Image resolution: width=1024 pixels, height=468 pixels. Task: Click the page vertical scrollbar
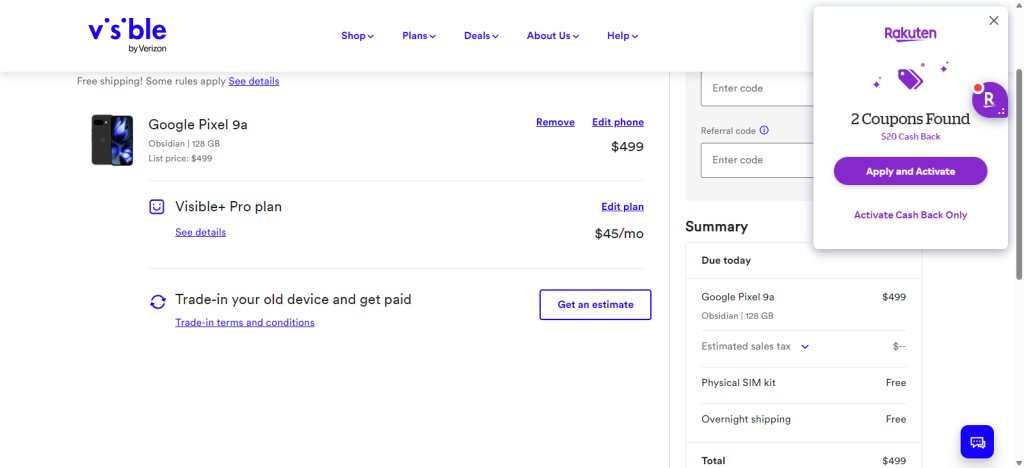1019,173
